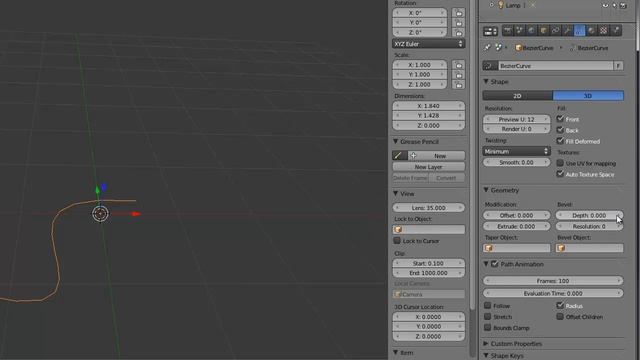Viewport: 640px width, 360px height.
Task: Click the Evaluation Time slider
Action: (x=553, y=293)
